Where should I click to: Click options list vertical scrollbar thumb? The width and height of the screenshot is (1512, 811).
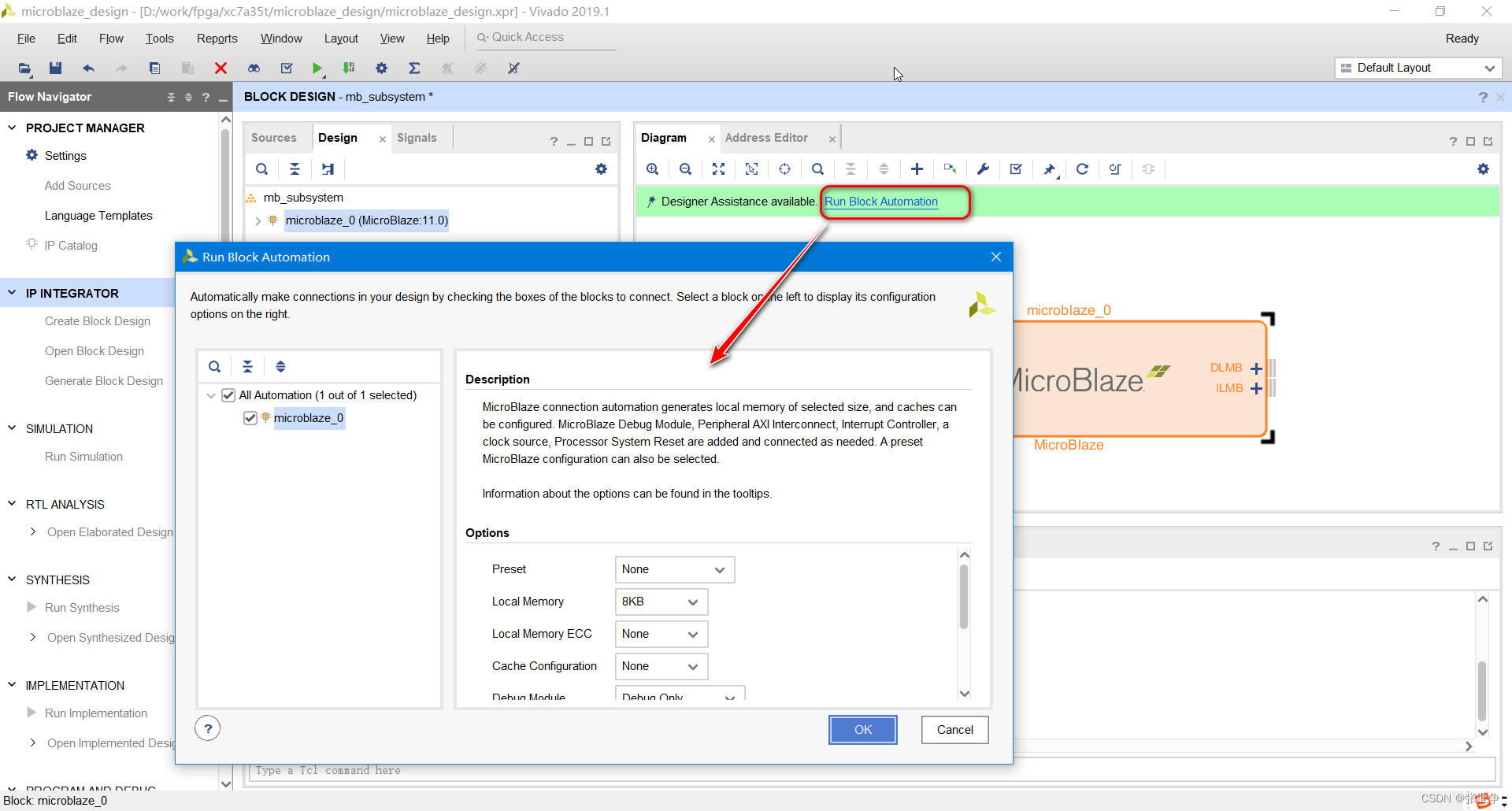[x=964, y=597]
